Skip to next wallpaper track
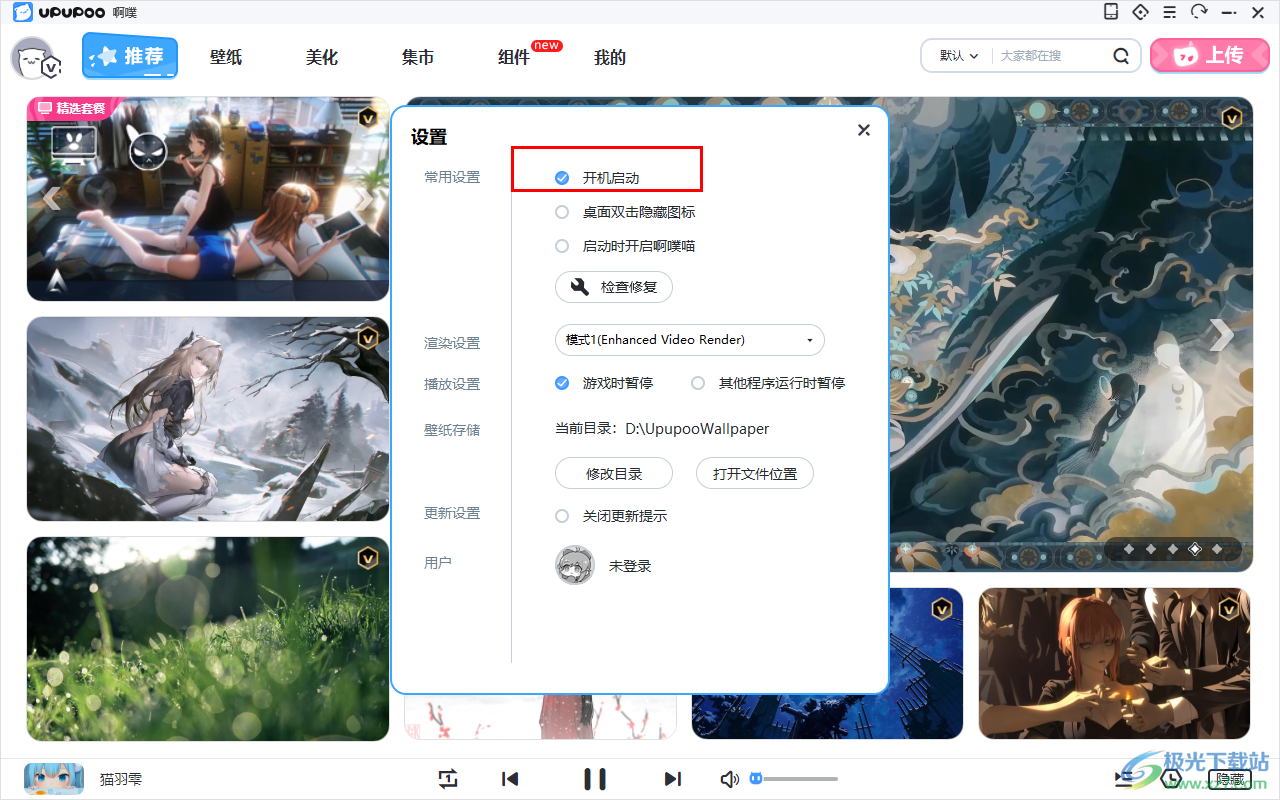 point(673,779)
